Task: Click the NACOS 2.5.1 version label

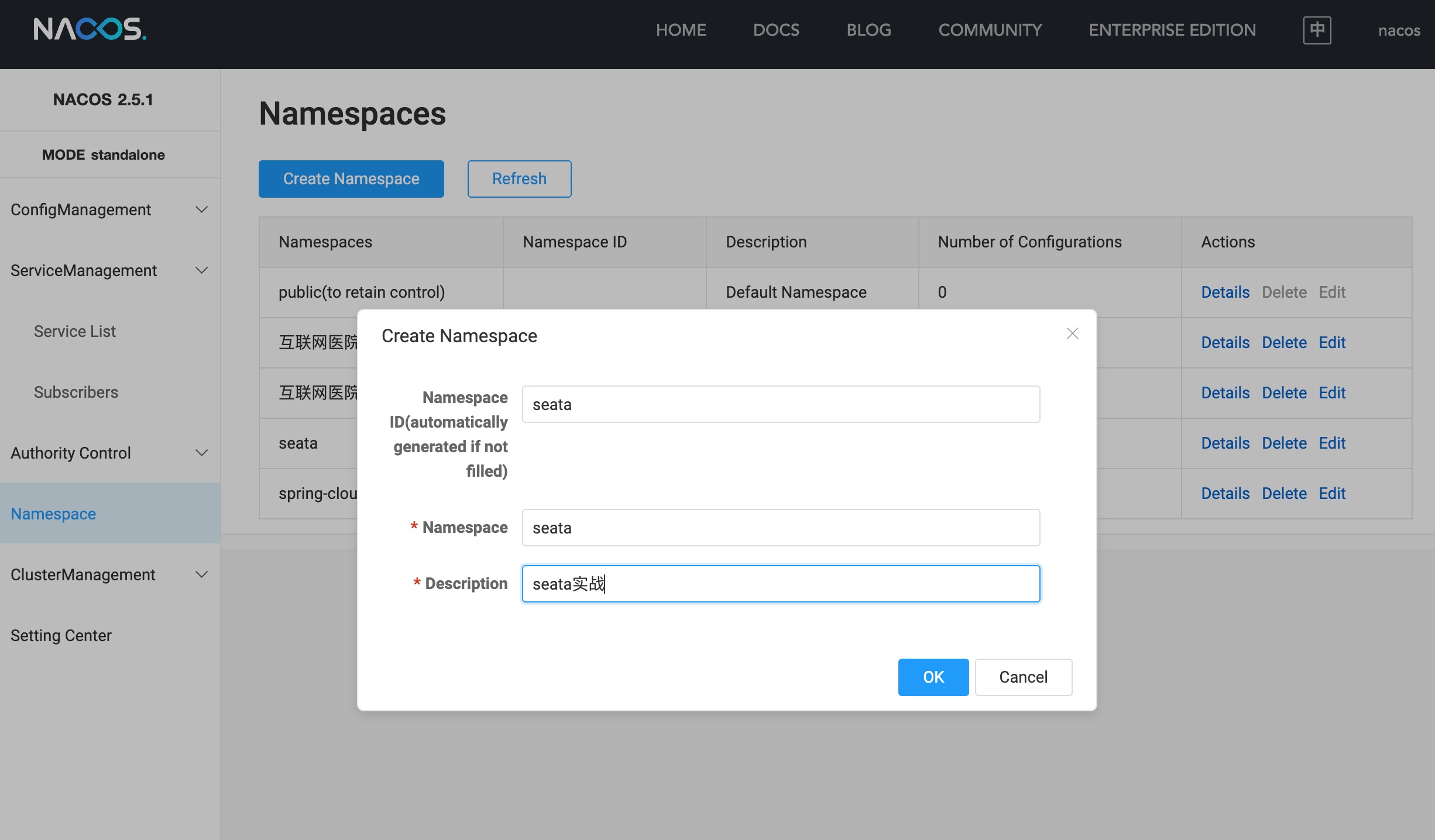Action: coord(103,99)
